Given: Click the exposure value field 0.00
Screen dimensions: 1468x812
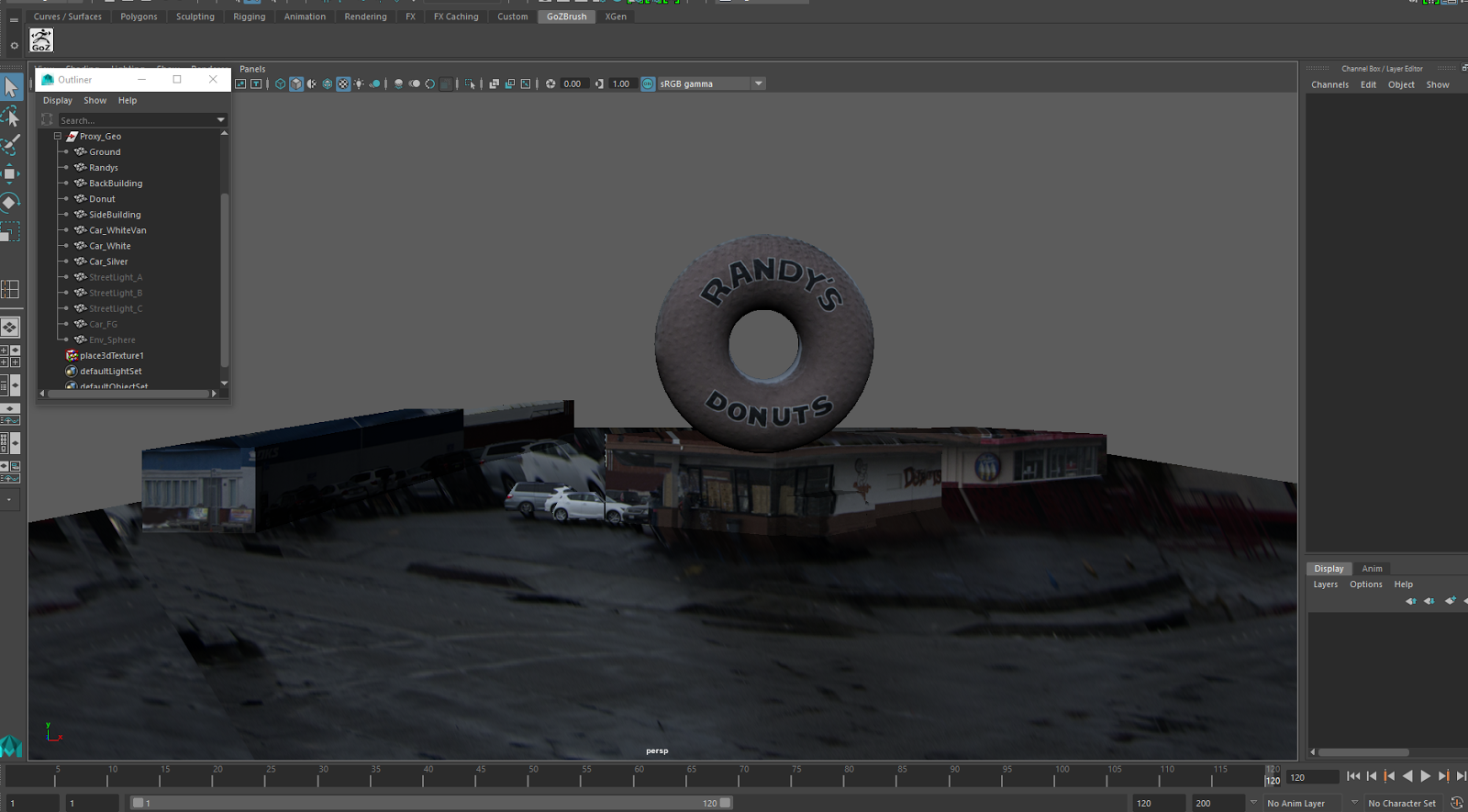Looking at the screenshot, I should [573, 83].
